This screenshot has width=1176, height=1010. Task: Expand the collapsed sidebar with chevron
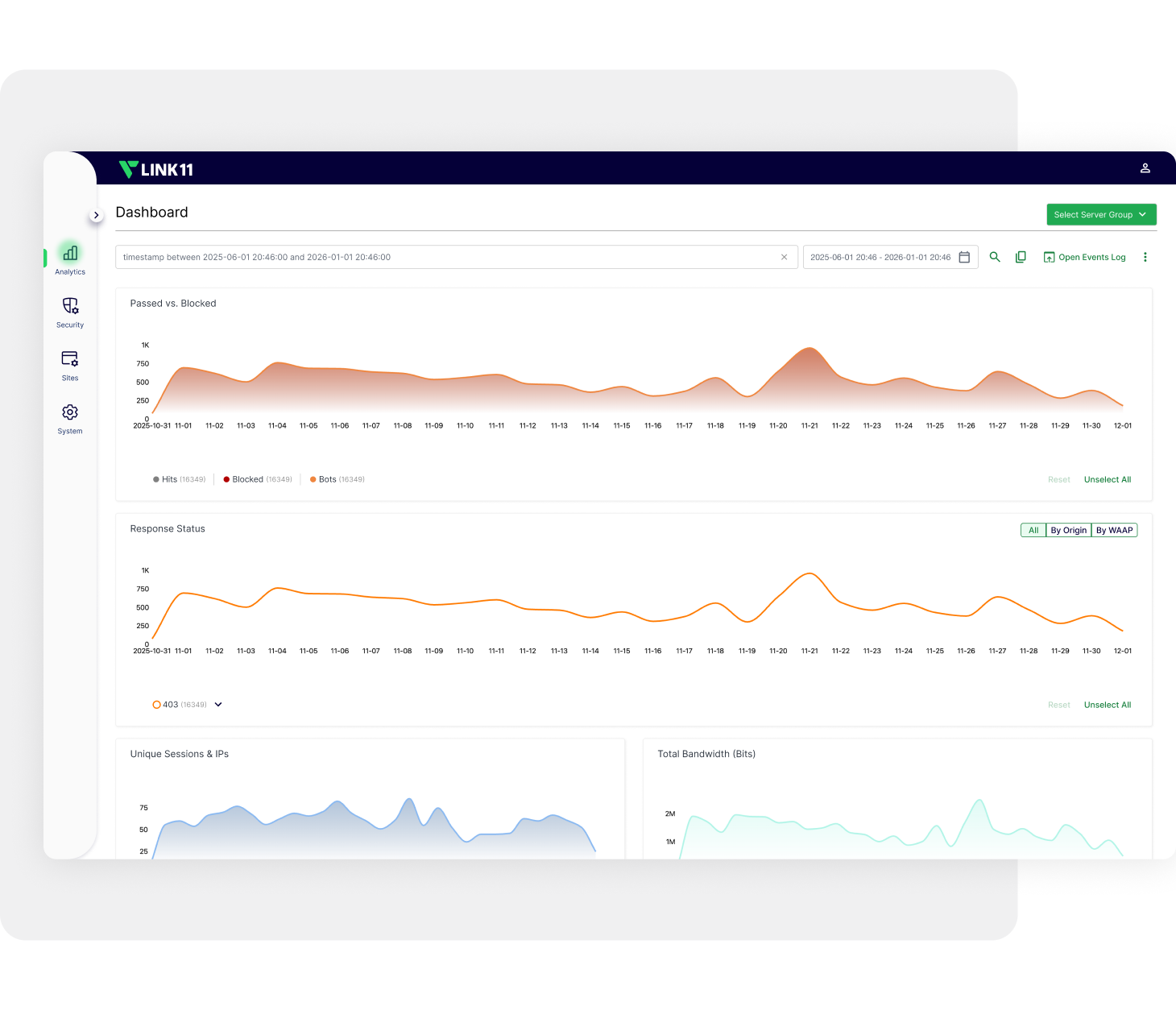pyautogui.click(x=96, y=215)
